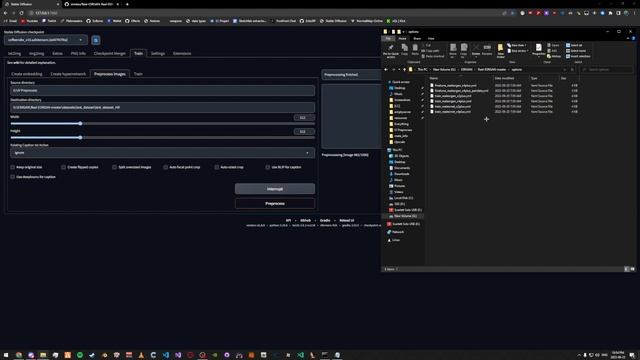Sort files by Date modified column header

tap(504, 78)
